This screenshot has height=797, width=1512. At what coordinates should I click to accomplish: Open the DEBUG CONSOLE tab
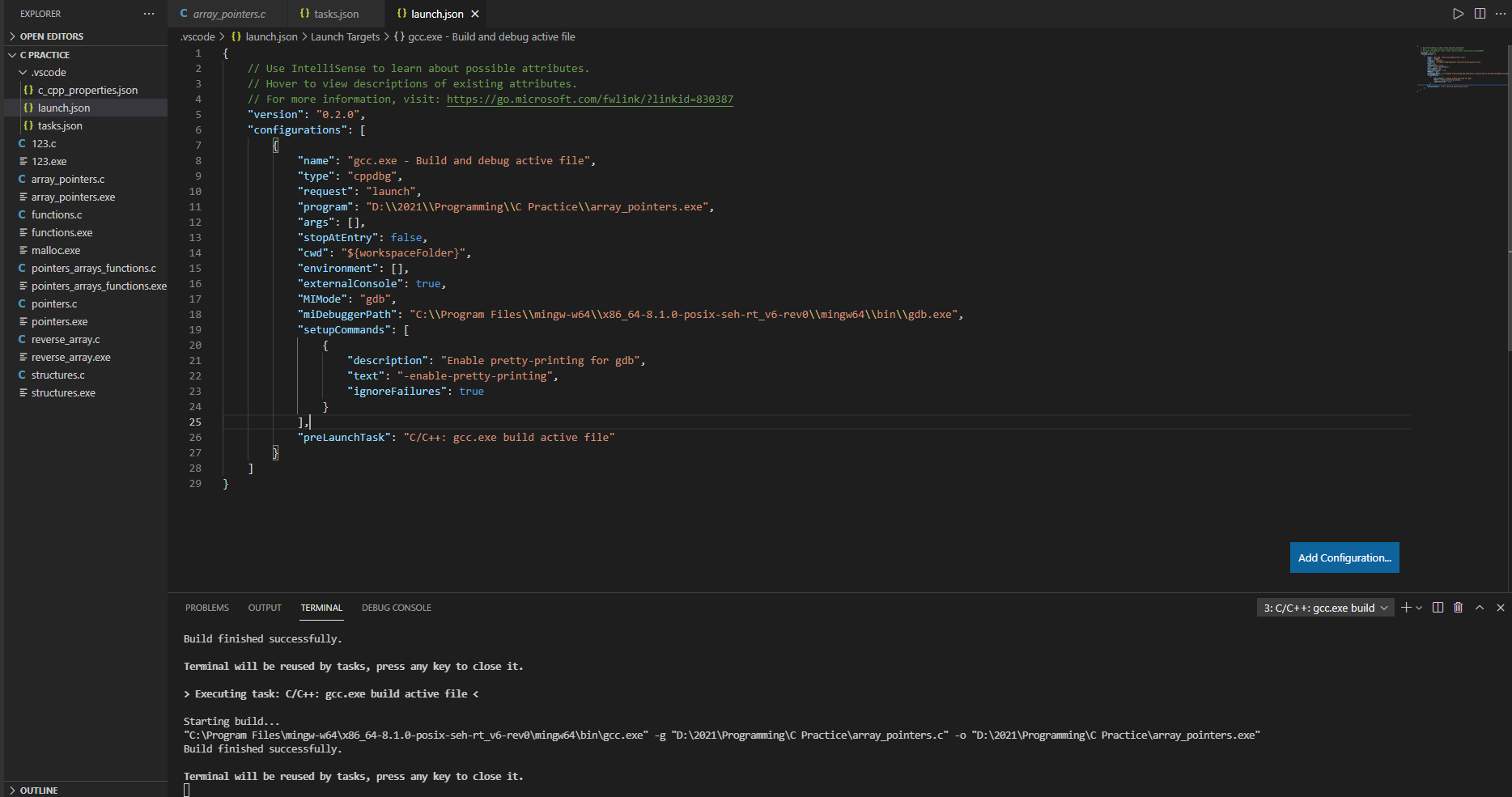tap(397, 607)
